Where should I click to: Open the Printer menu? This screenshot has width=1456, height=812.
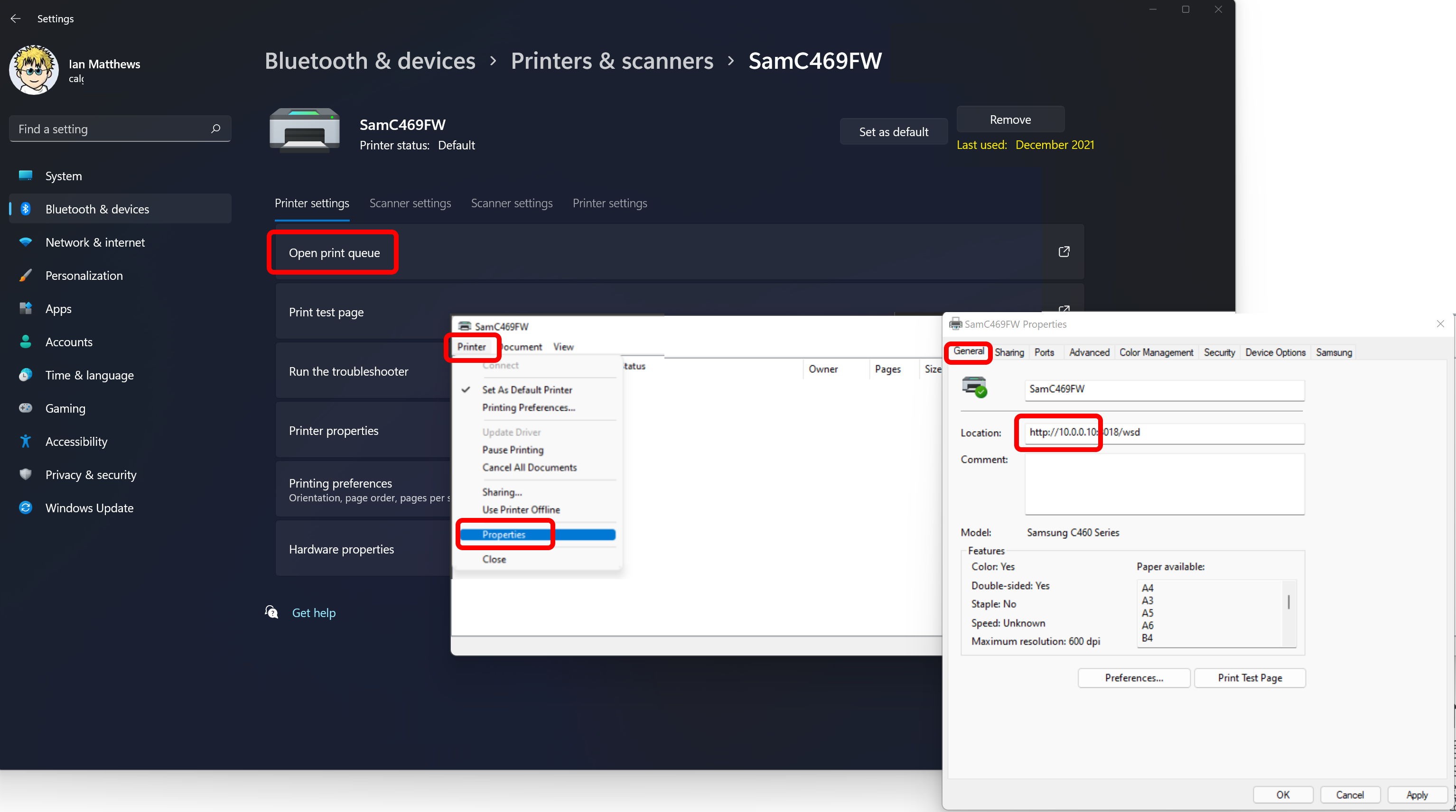471,347
